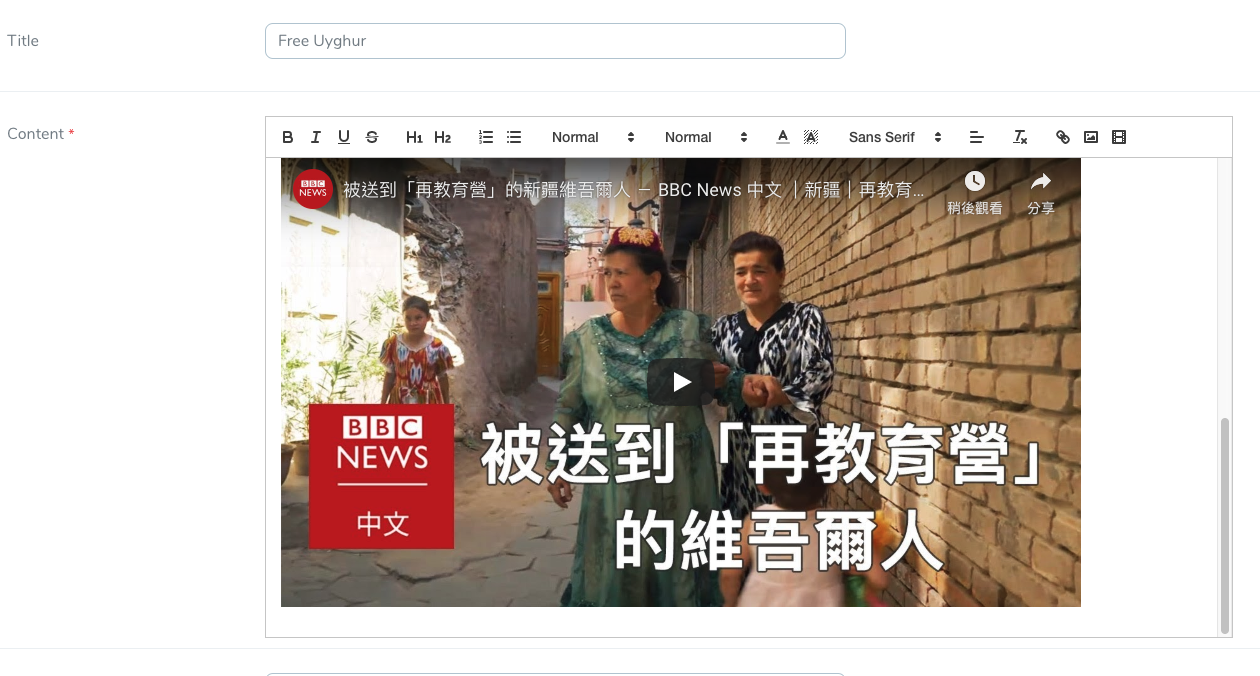Screen dimensions: 1260x676
Task: Click the 'Title' field label
Action: pyautogui.click(x=23, y=41)
